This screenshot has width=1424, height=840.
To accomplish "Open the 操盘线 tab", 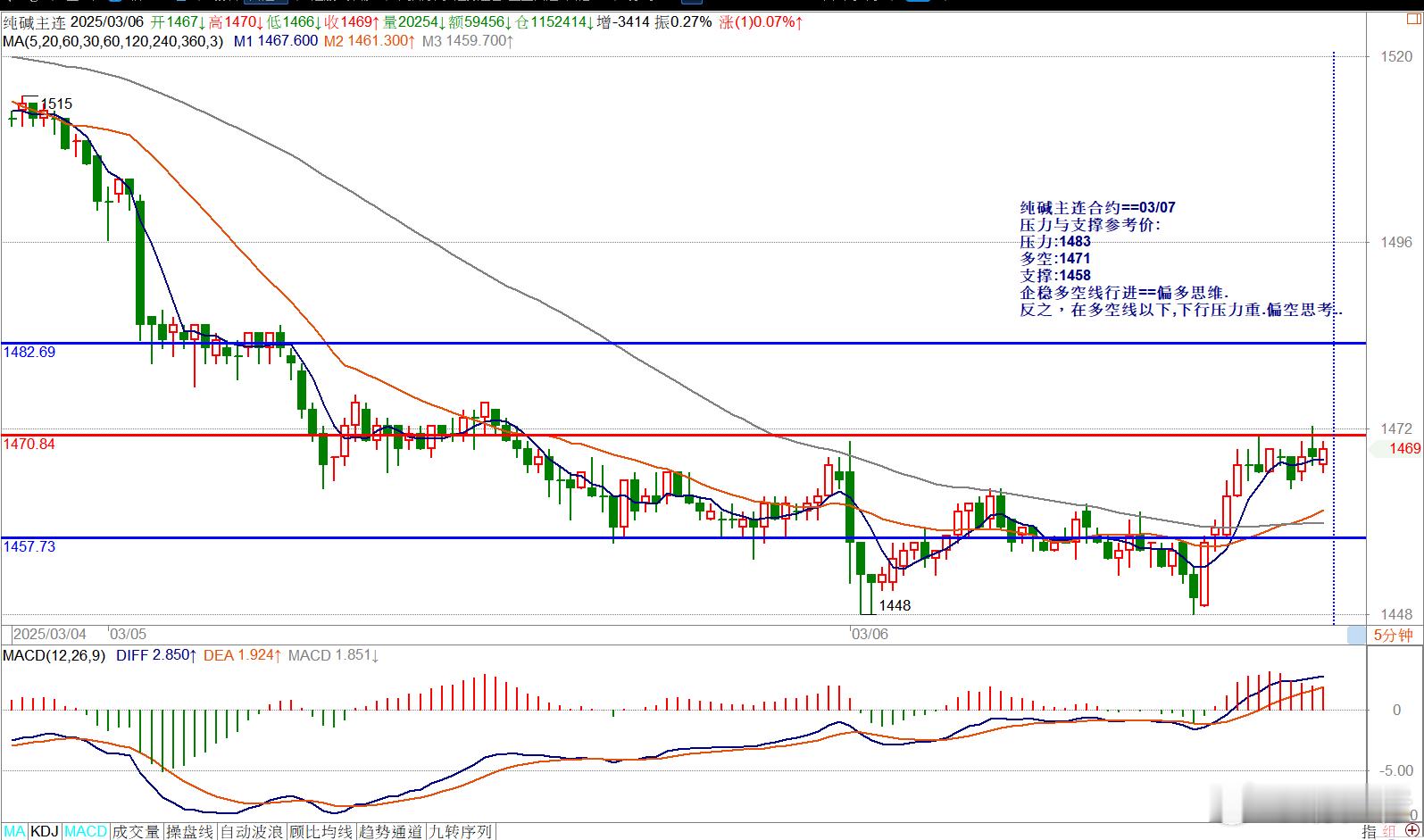I will [189, 831].
